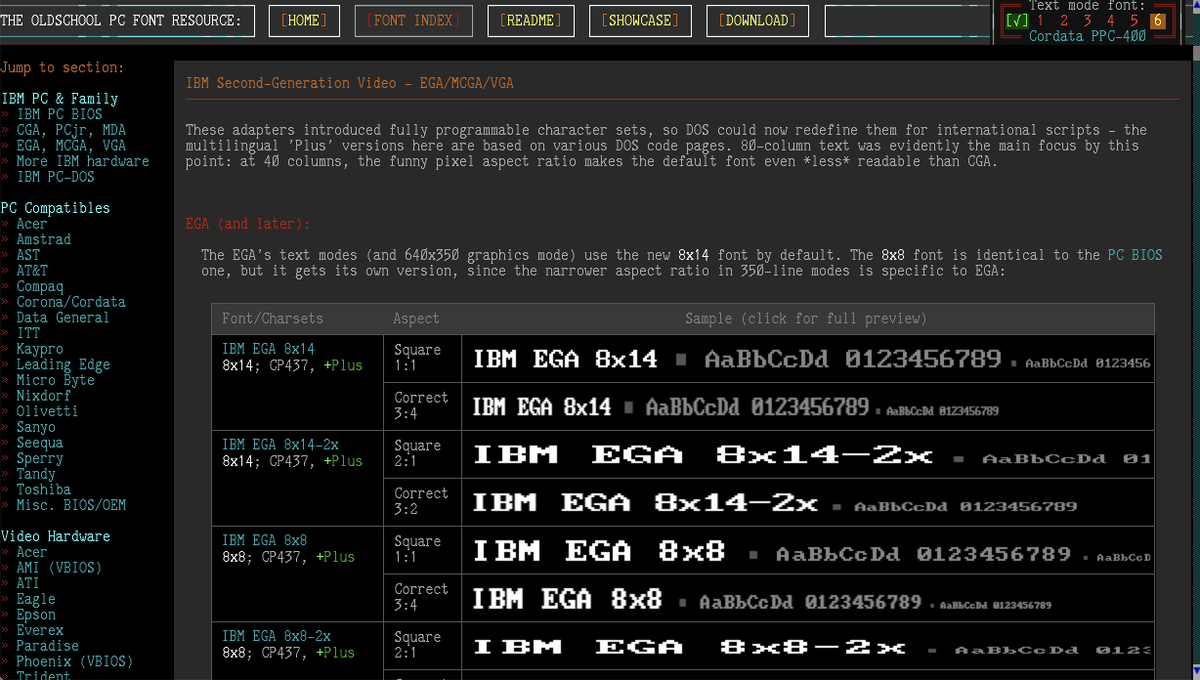Open More IBM hardware section
Screen dimensions: 1200x680
pos(82,161)
